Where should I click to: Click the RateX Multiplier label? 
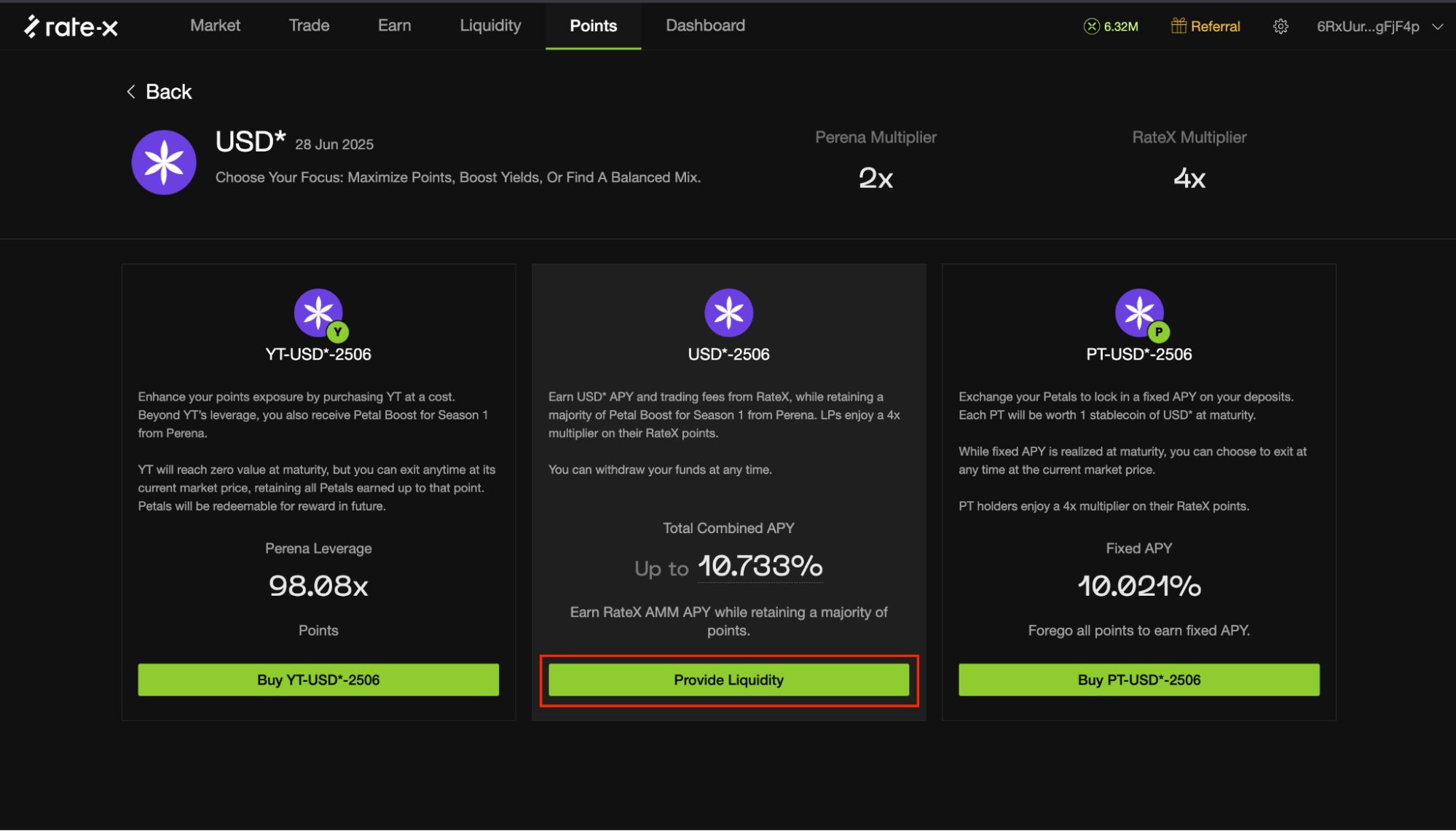[1189, 137]
